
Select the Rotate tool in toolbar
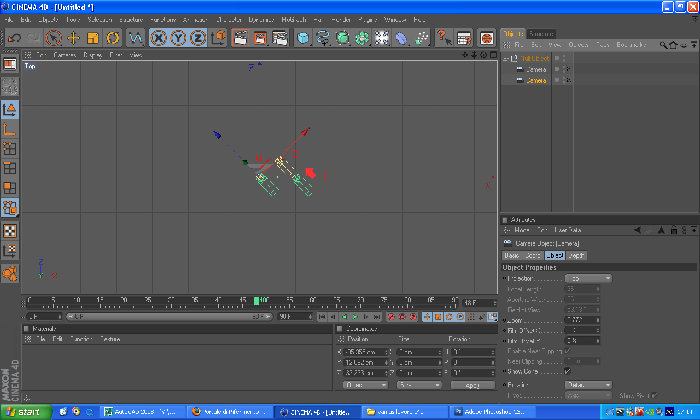point(113,38)
